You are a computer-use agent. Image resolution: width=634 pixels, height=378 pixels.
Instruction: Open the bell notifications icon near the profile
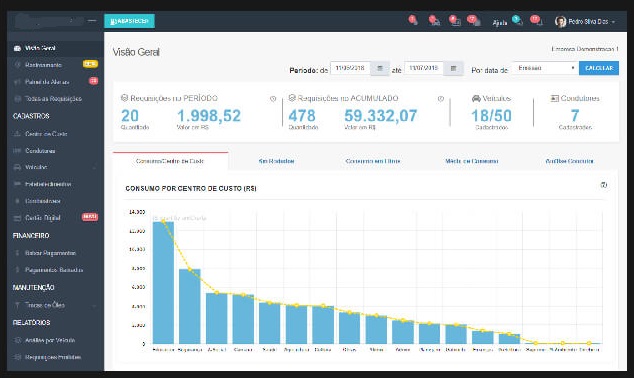coord(537,21)
